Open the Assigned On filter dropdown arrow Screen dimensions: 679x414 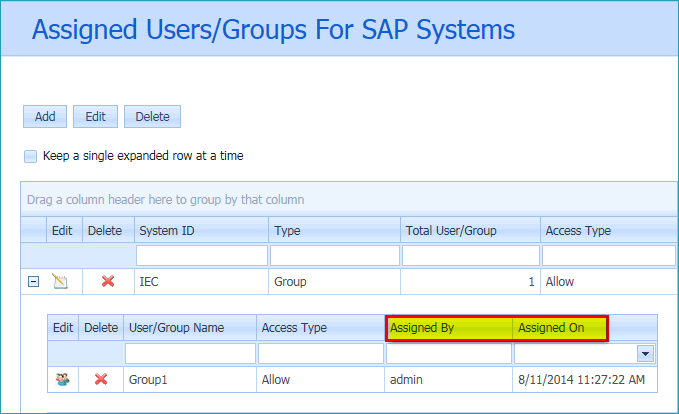tap(645, 354)
